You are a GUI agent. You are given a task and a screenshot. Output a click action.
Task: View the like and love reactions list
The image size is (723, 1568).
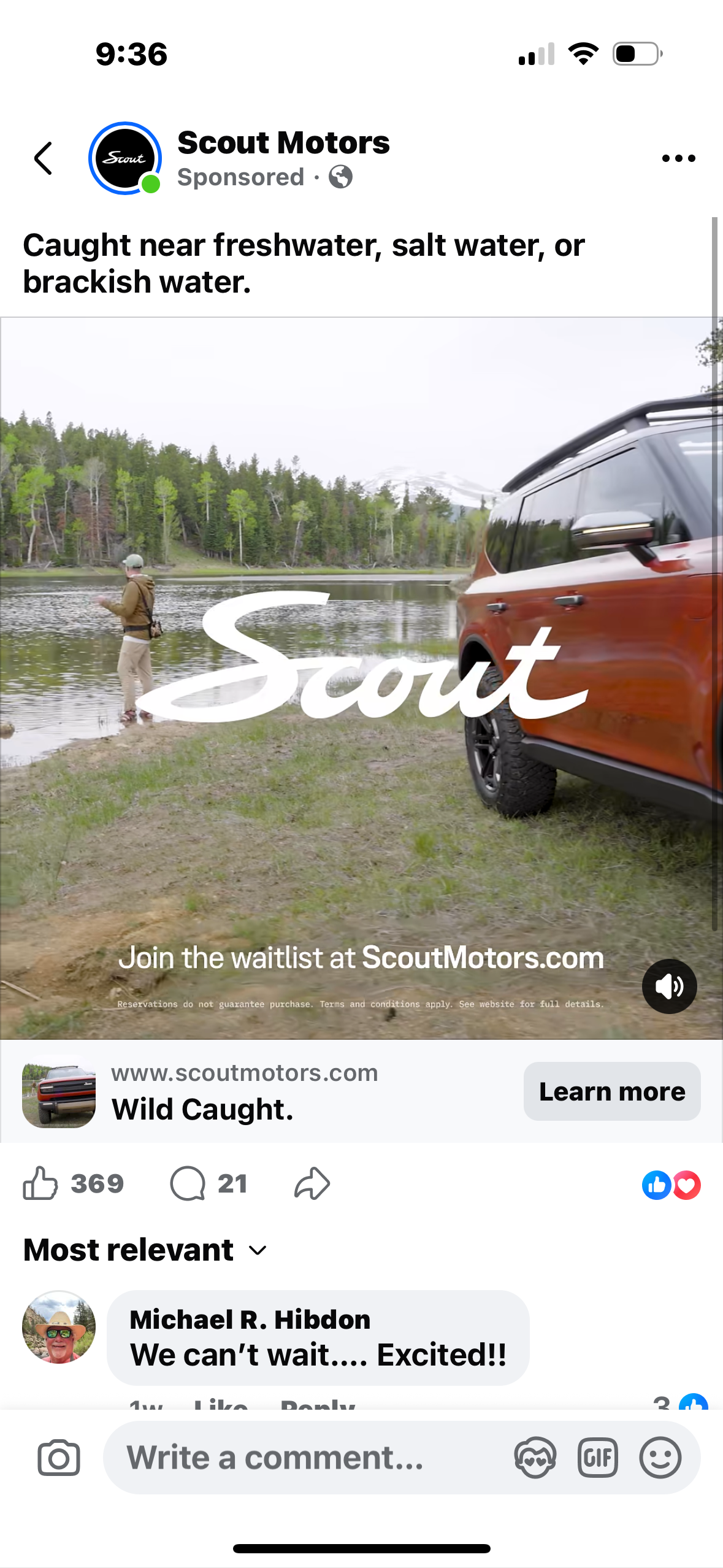tap(671, 1185)
